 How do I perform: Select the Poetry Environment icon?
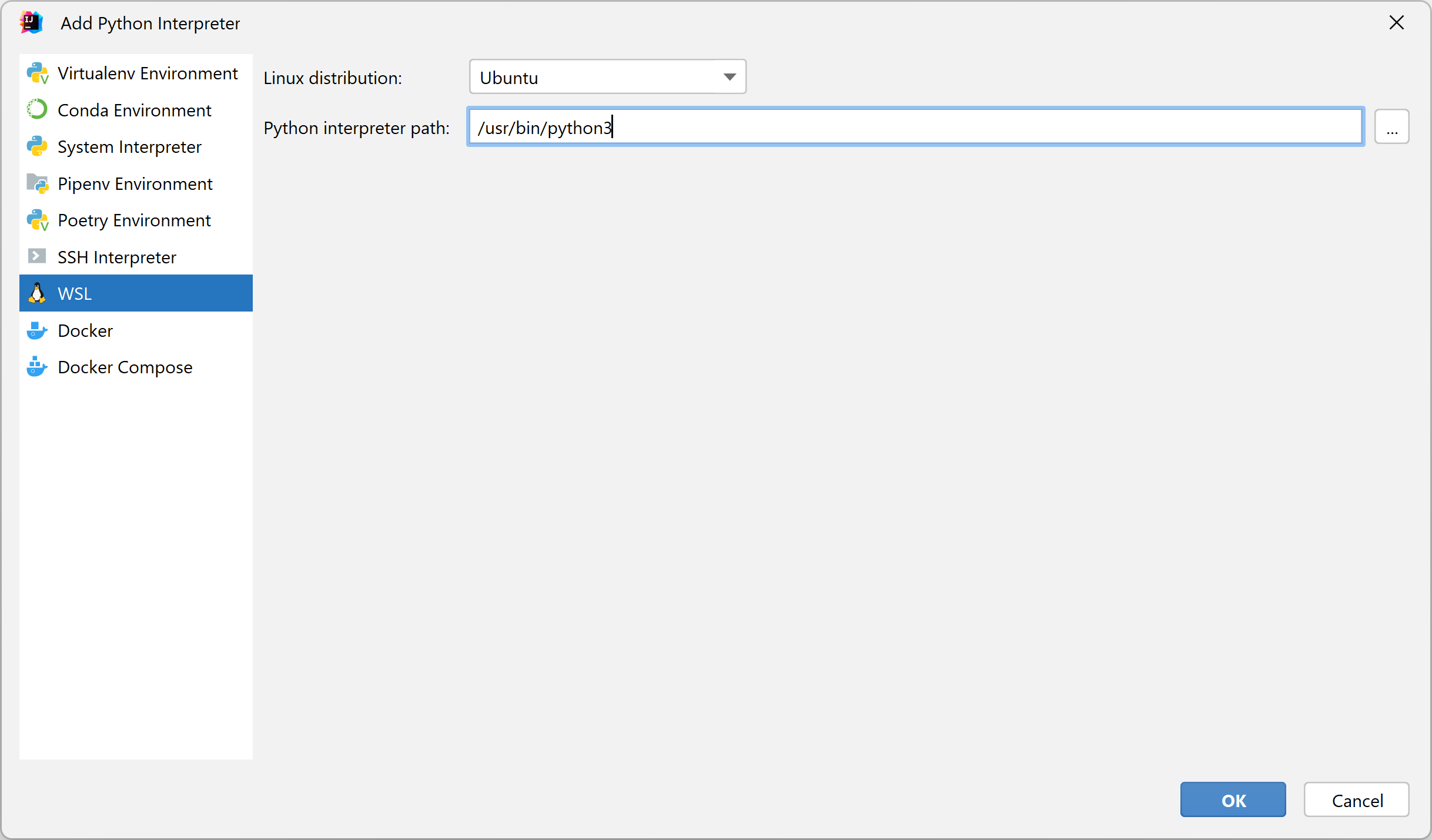[37, 220]
